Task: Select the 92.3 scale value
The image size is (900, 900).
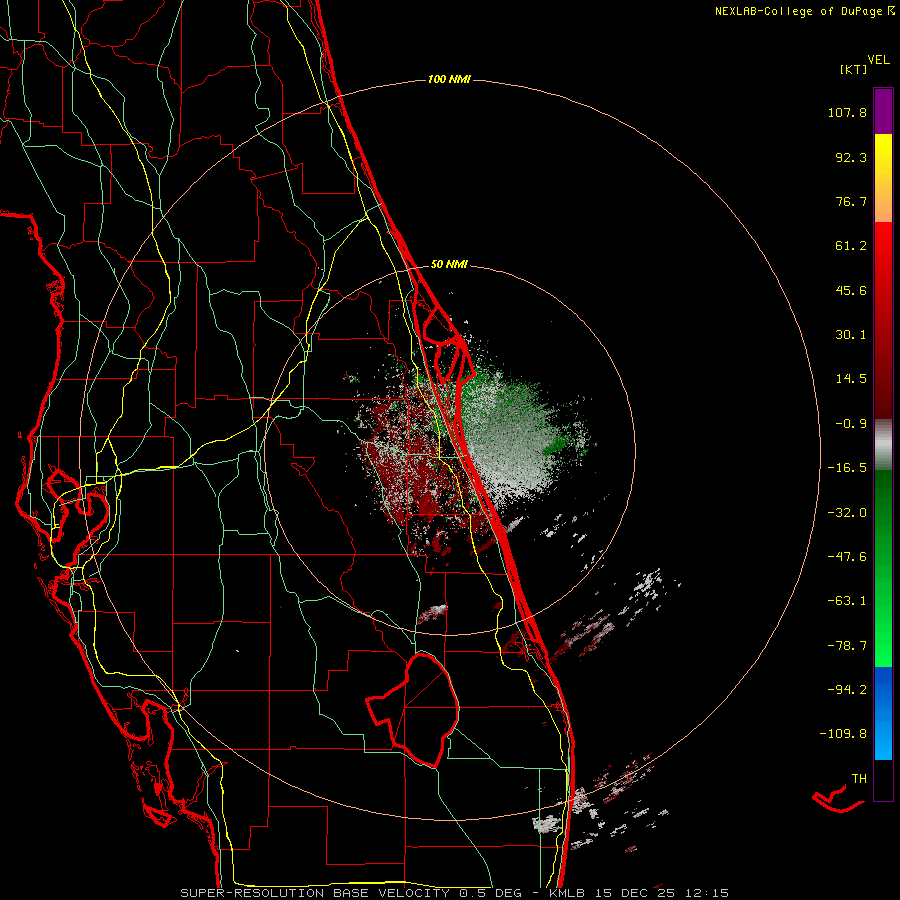Action: [851, 157]
